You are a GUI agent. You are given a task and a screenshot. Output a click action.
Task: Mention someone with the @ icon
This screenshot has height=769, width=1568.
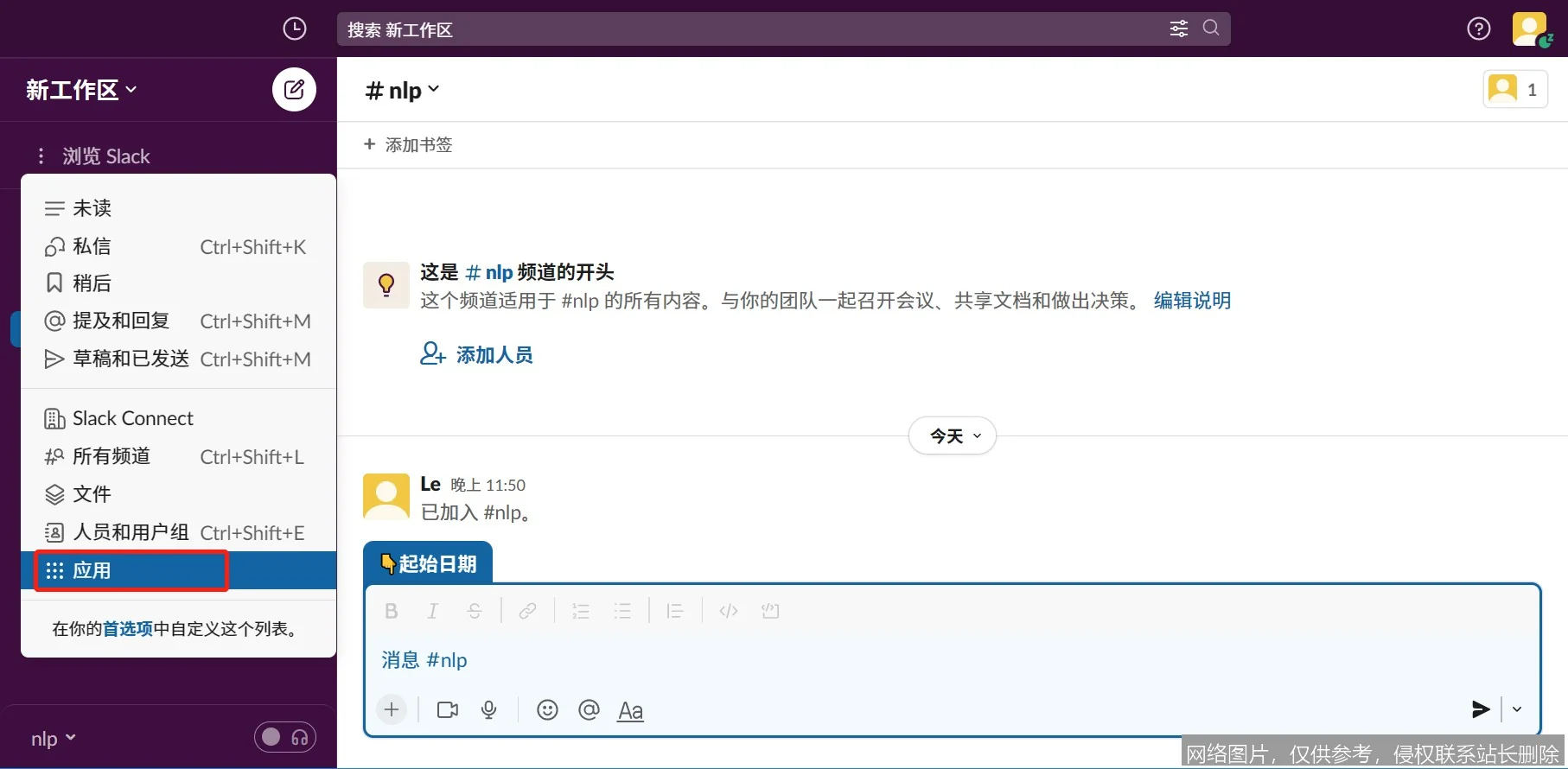point(589,709)
